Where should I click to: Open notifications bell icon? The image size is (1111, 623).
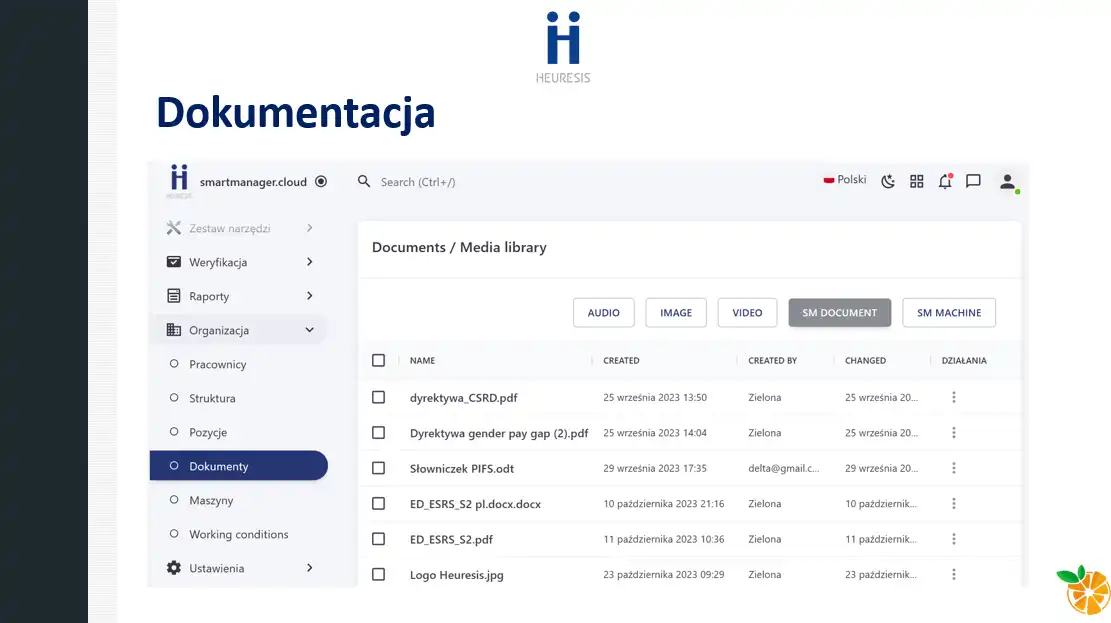pyautogui.click(x=944, y=181)
